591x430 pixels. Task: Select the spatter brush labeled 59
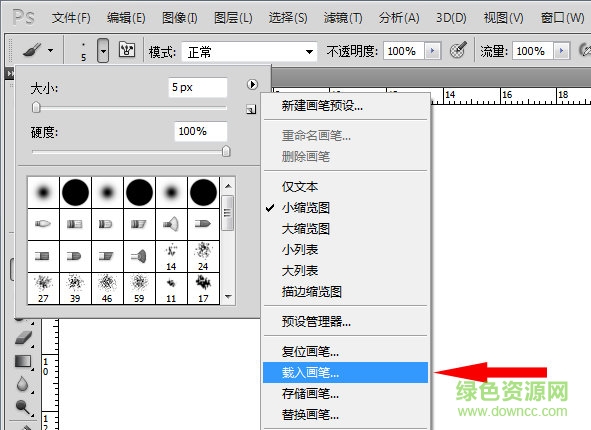pyautogui.click(x=139, y=289)
